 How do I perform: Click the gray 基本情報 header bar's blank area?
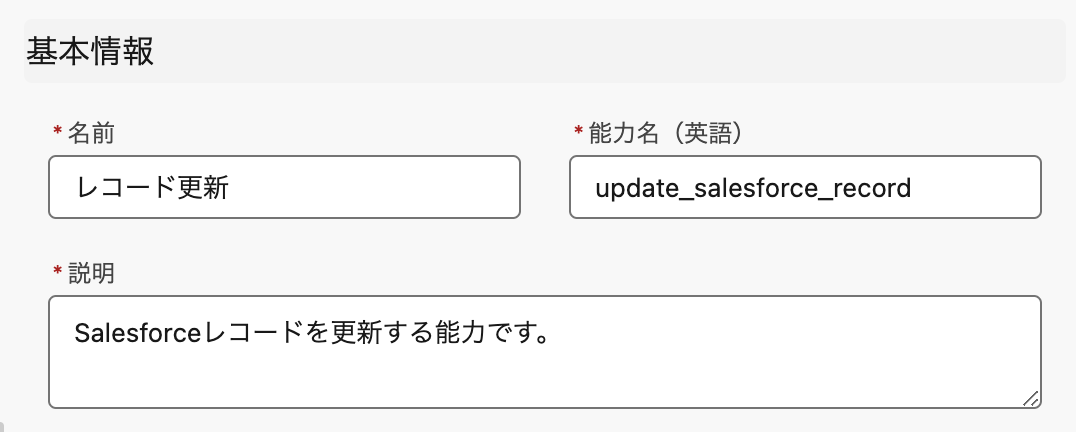coord(600,51)
